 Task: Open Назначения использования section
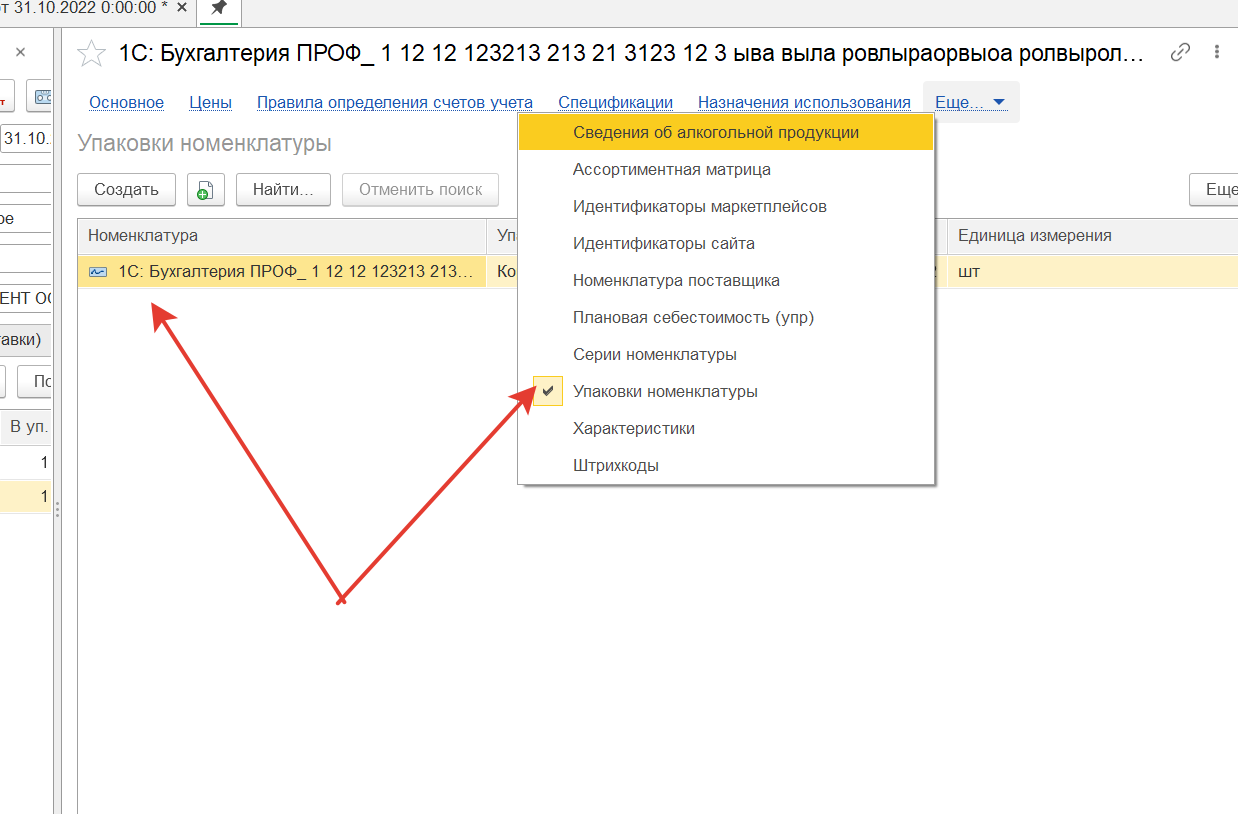804,102
